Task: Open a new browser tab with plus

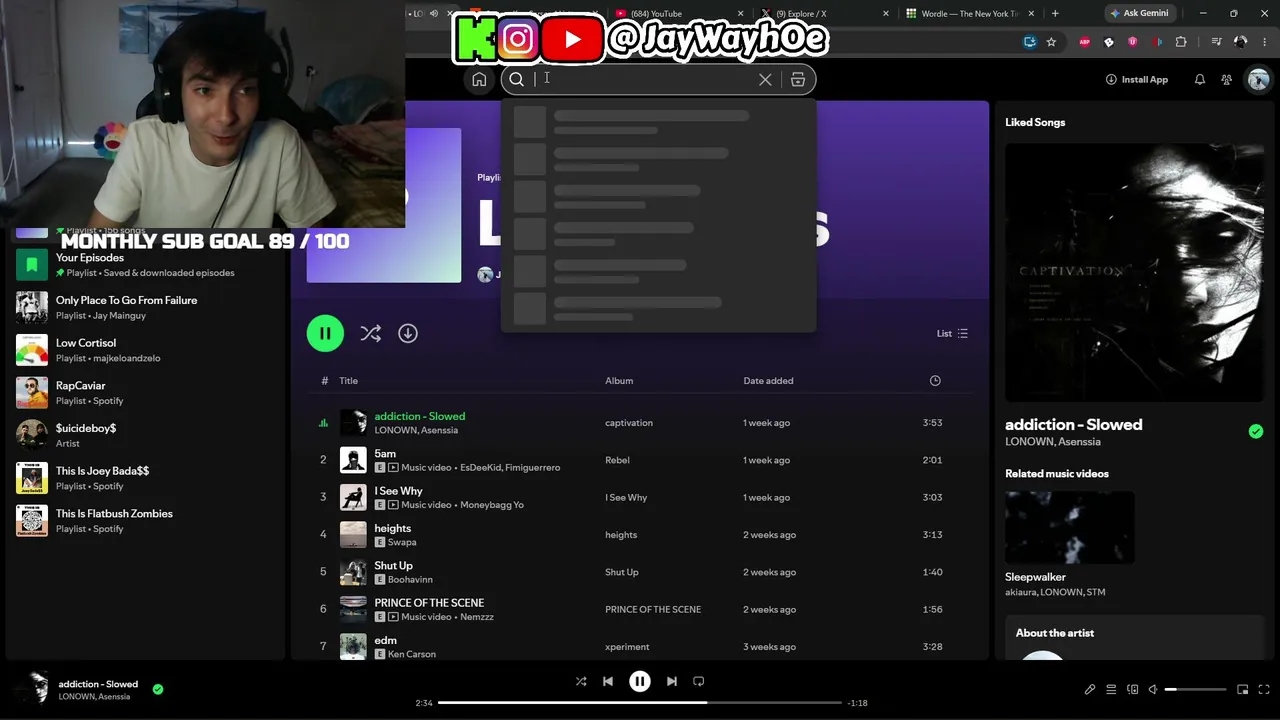Action: point(1055,13)
